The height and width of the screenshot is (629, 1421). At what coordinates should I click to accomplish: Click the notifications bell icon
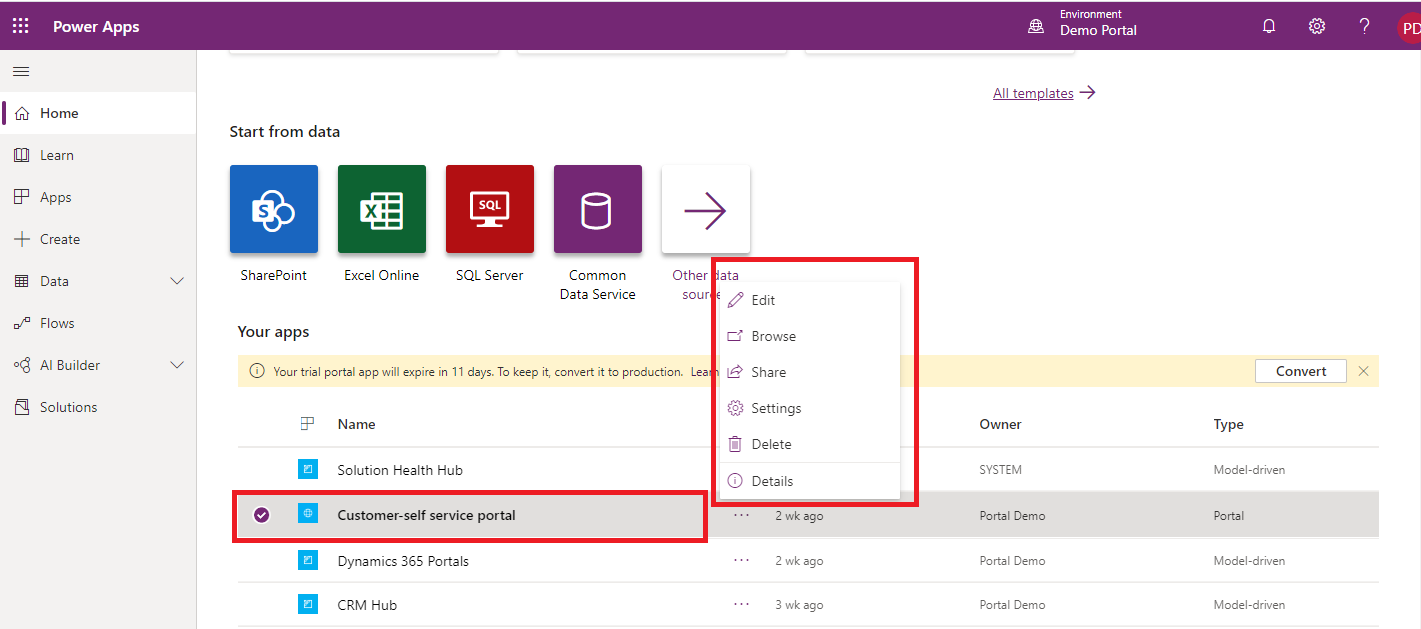click(1269, 26)
